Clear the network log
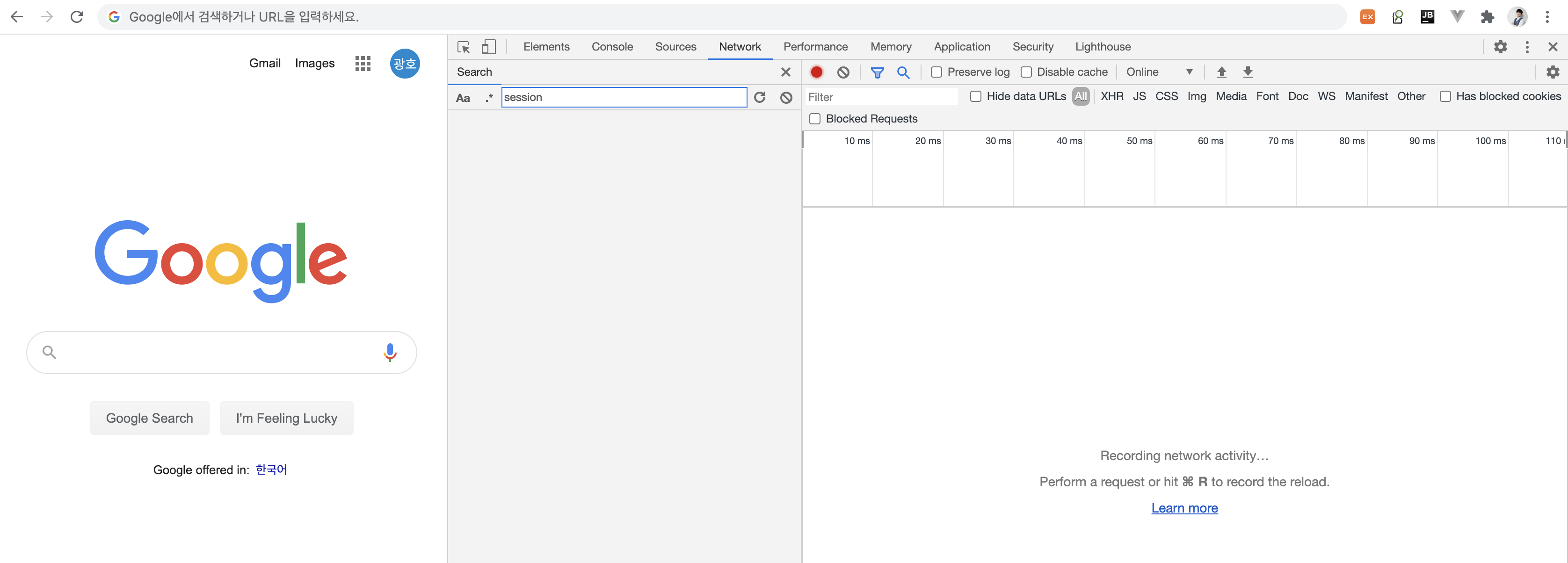This screenshot has width=1568, height=563. [843, 72]
